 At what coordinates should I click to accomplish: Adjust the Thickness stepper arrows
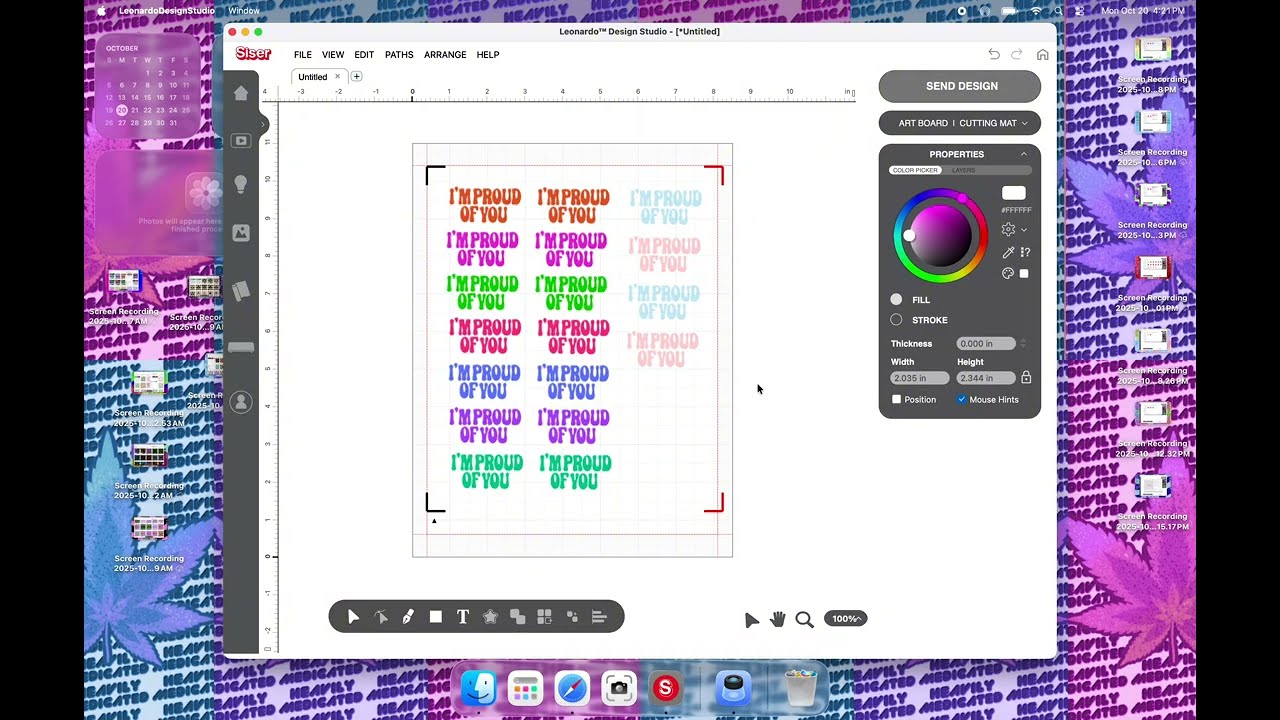(1022, 343)
